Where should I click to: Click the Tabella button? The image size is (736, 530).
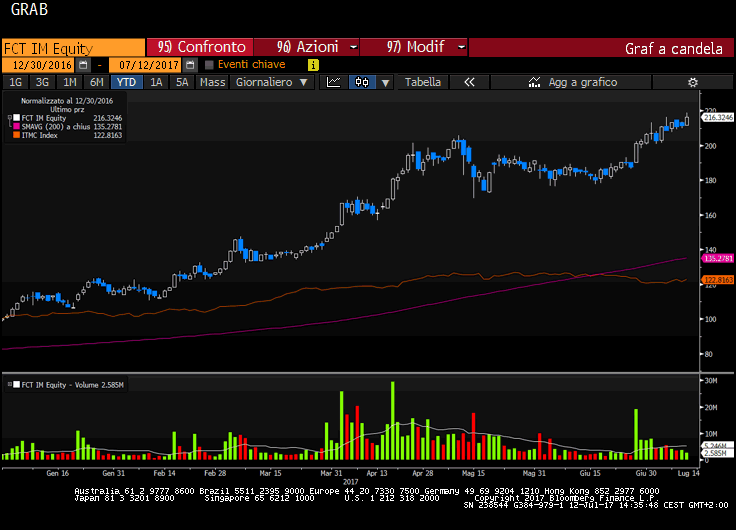pyautogui.click(x=422, y=82)
